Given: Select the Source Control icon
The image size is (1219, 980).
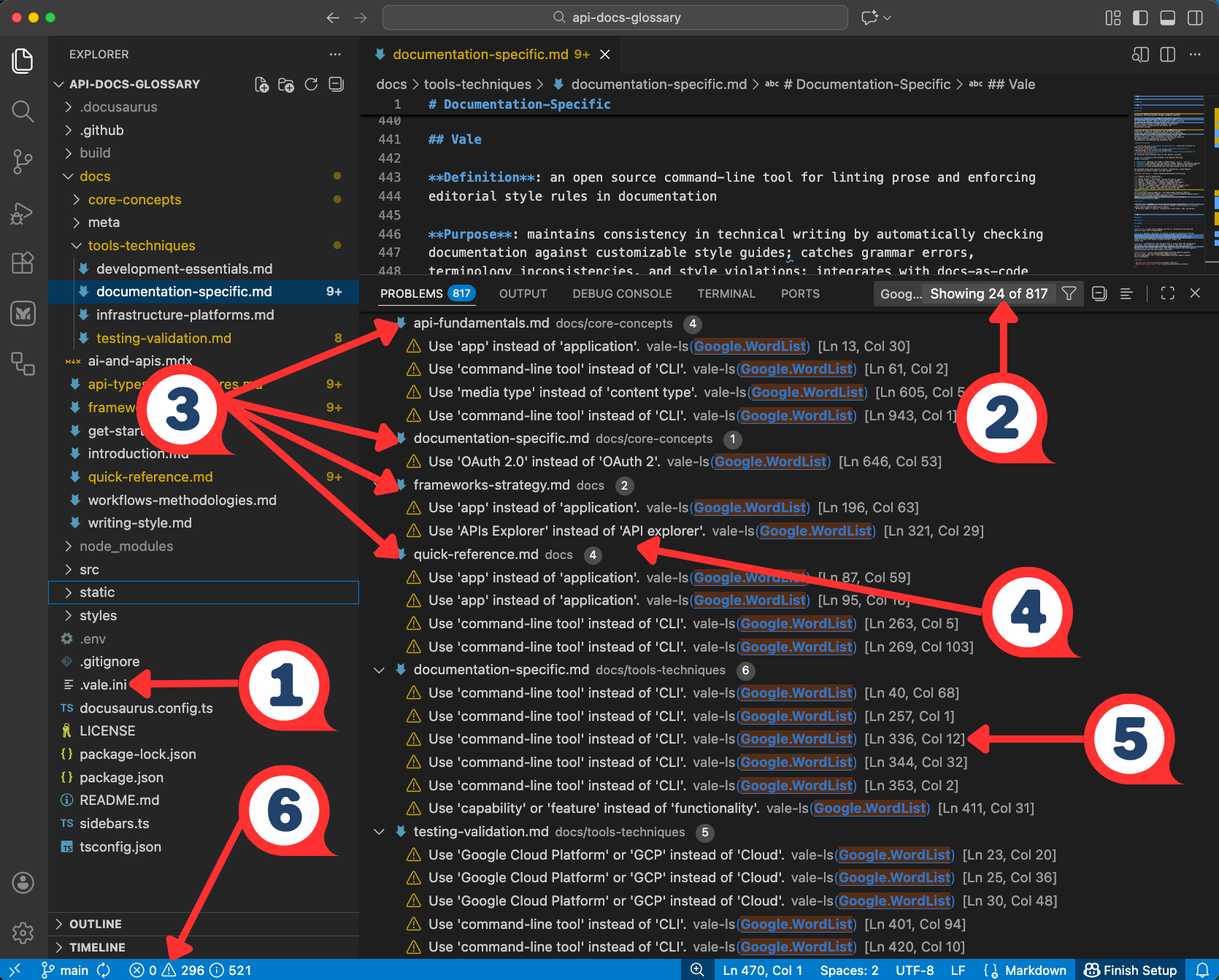Looking at the screenshot, I should point(23,162).
